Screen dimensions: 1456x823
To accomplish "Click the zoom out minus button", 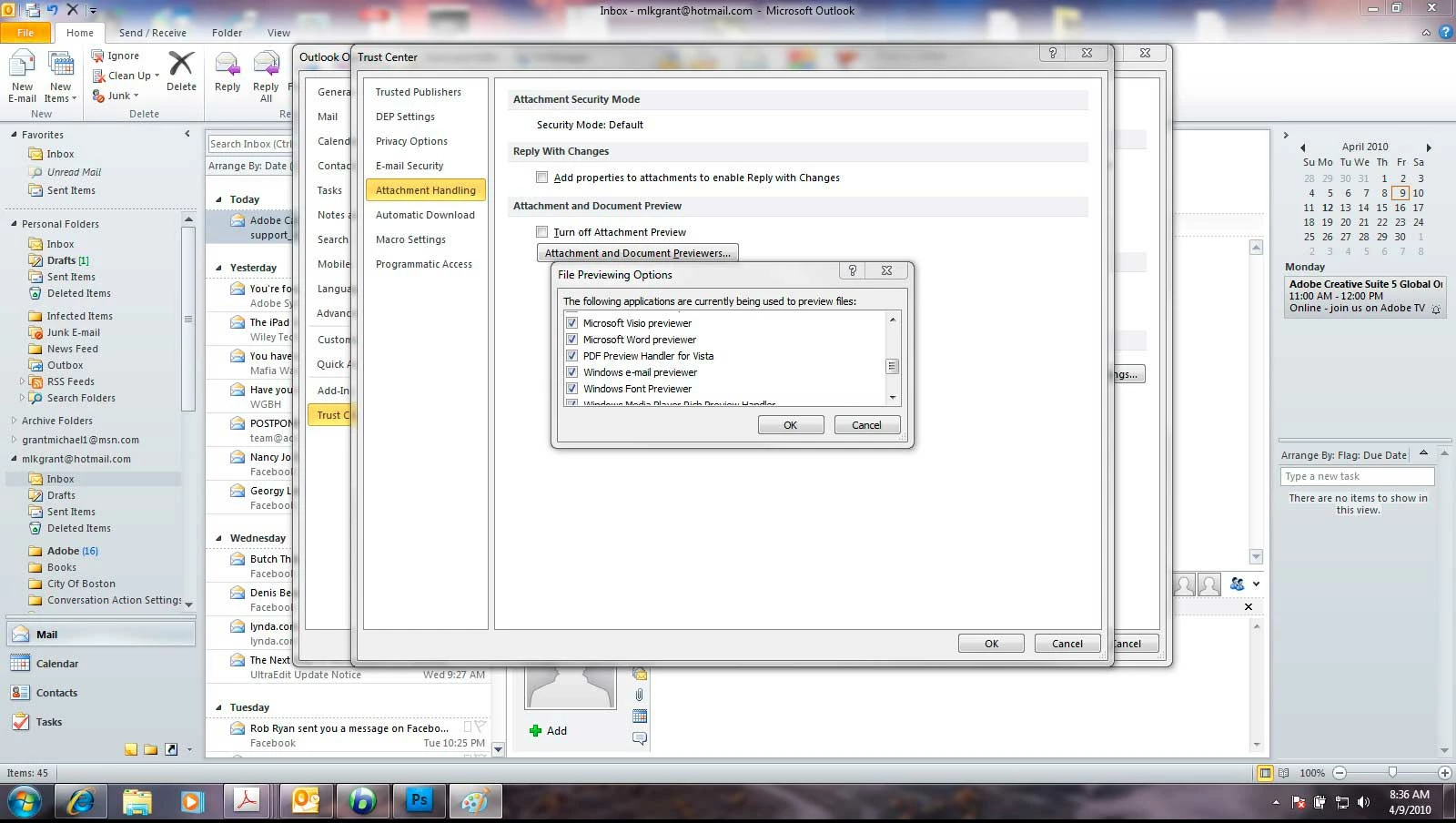I will [x=1339, y=773].
